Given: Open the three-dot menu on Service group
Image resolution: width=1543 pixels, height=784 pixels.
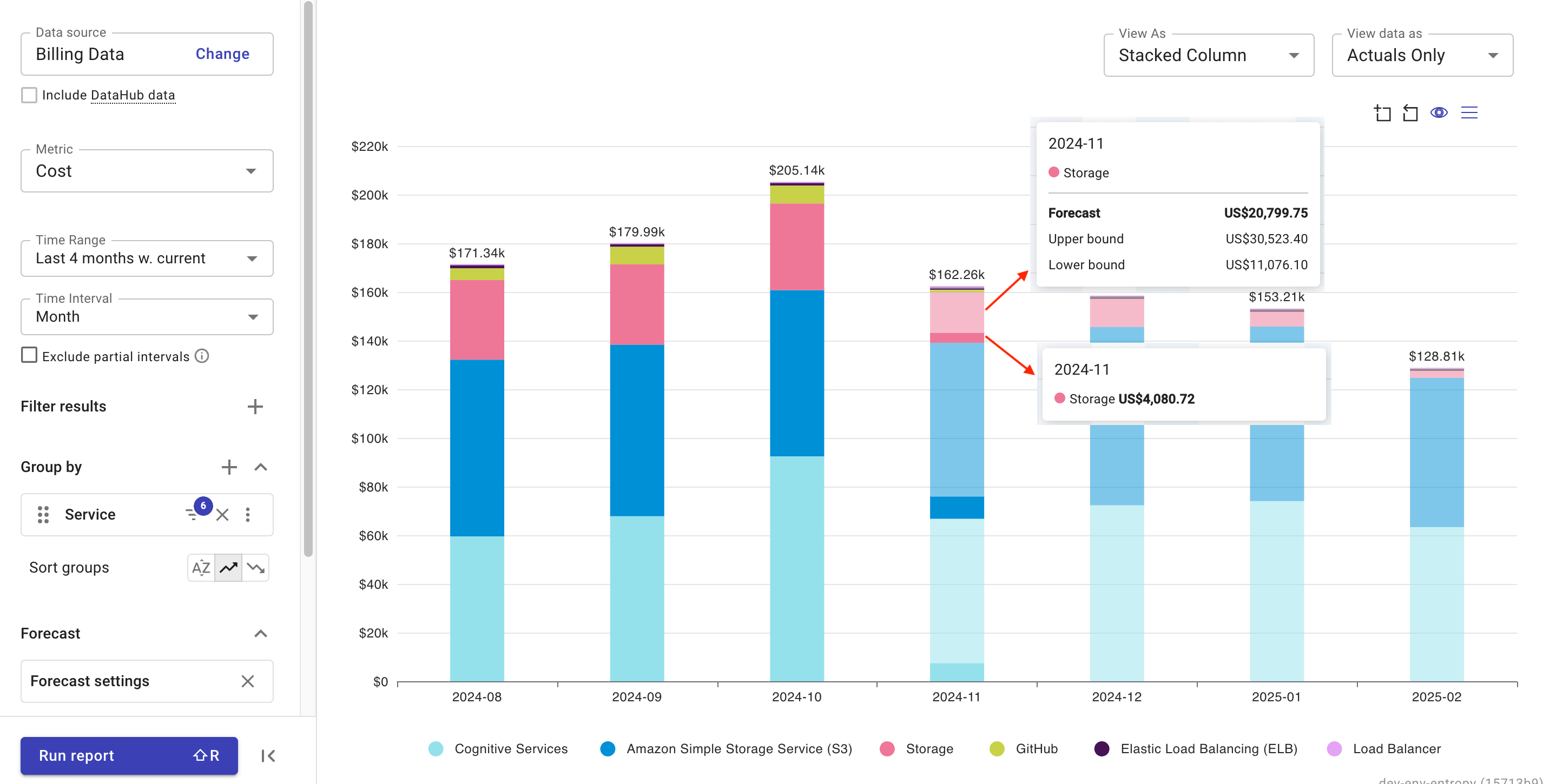Looking at the screenshot, I should tap(248, 514).
